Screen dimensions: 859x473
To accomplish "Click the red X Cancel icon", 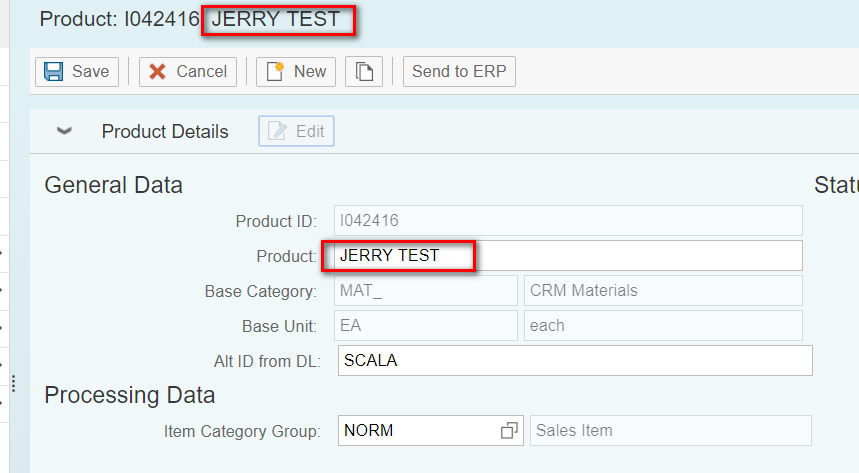I will [x=158, y=72].
